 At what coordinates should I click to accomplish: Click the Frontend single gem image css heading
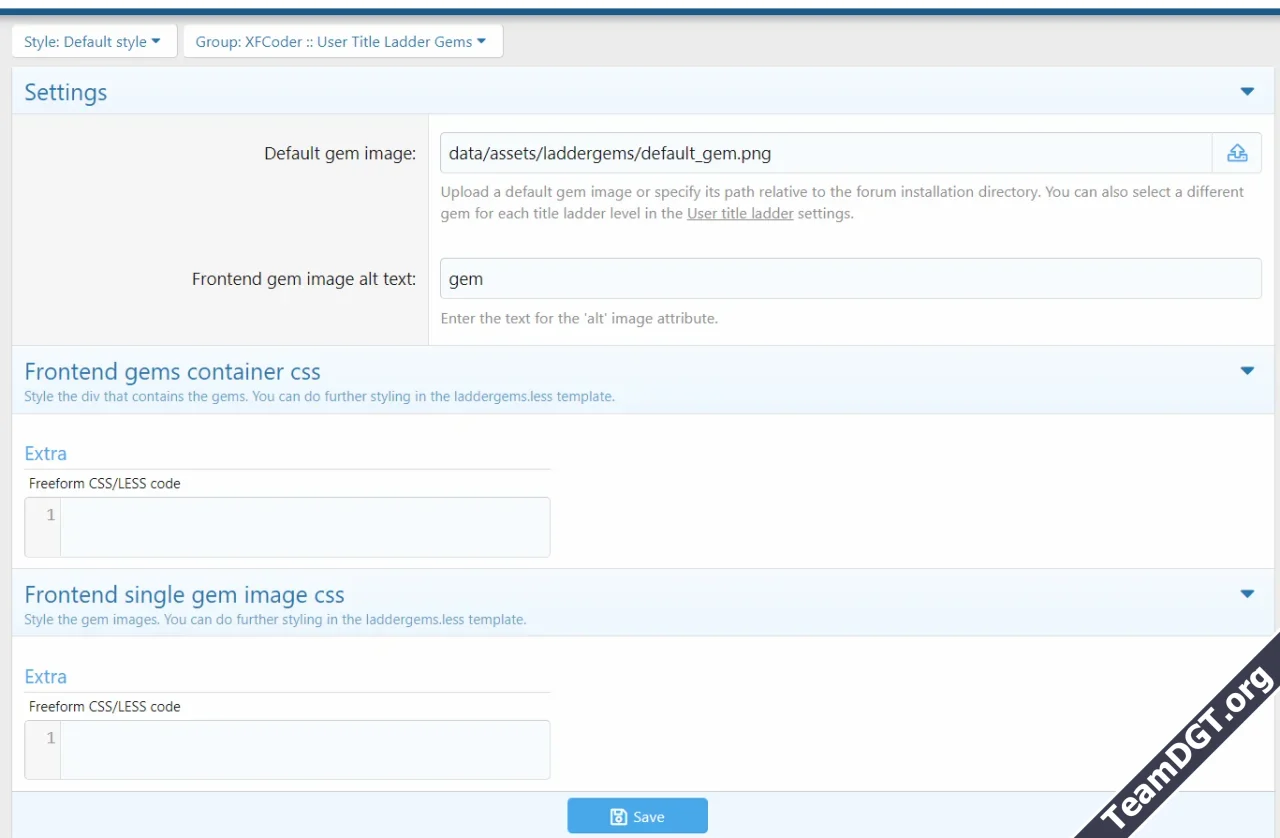(x=184, y=595)
